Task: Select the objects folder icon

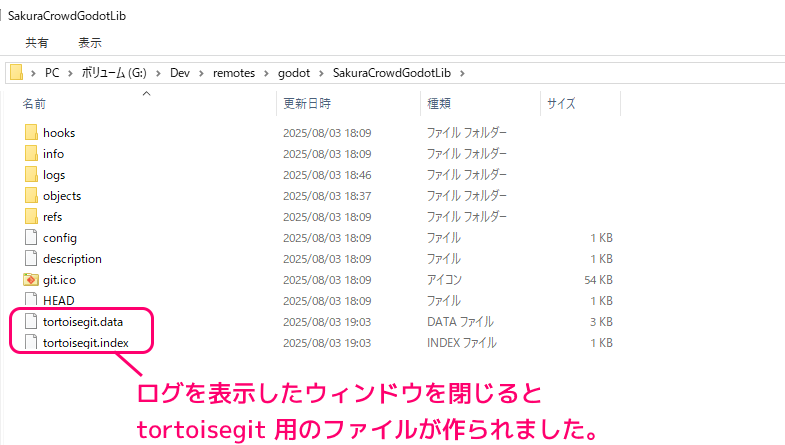Action: (30, 196)
